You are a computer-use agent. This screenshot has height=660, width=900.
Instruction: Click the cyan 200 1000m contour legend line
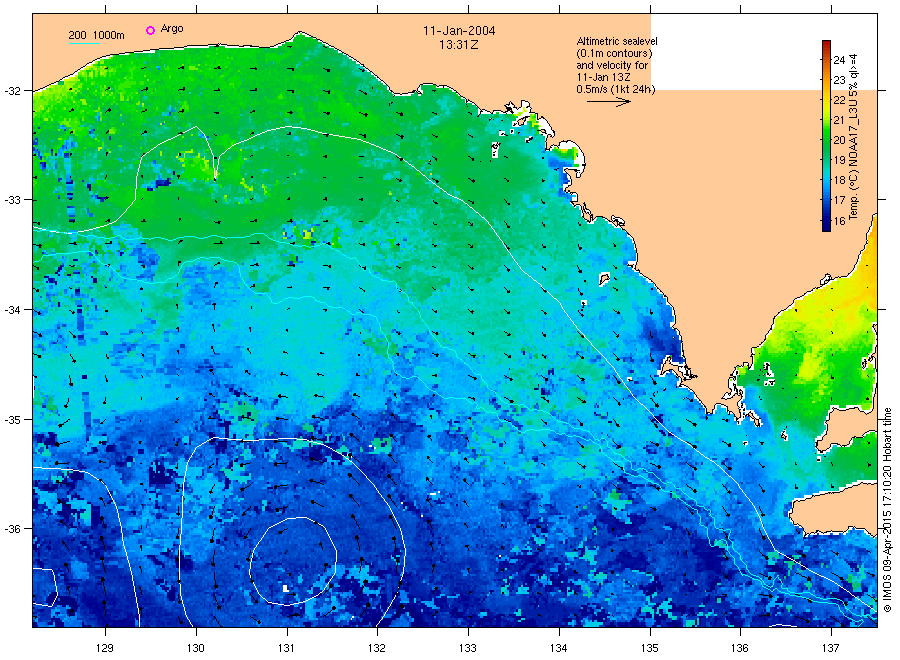coord(84,44)
